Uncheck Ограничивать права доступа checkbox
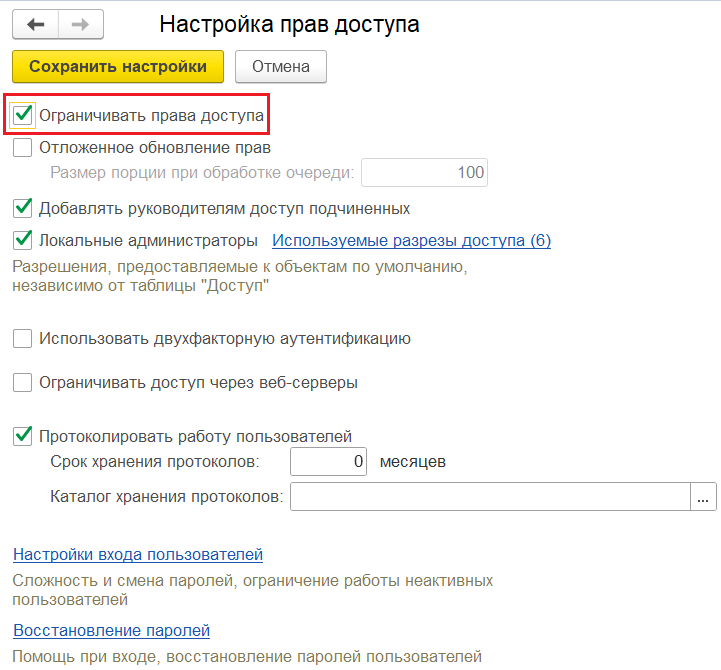Screen dimensions: 721x670 pos(23,116)
